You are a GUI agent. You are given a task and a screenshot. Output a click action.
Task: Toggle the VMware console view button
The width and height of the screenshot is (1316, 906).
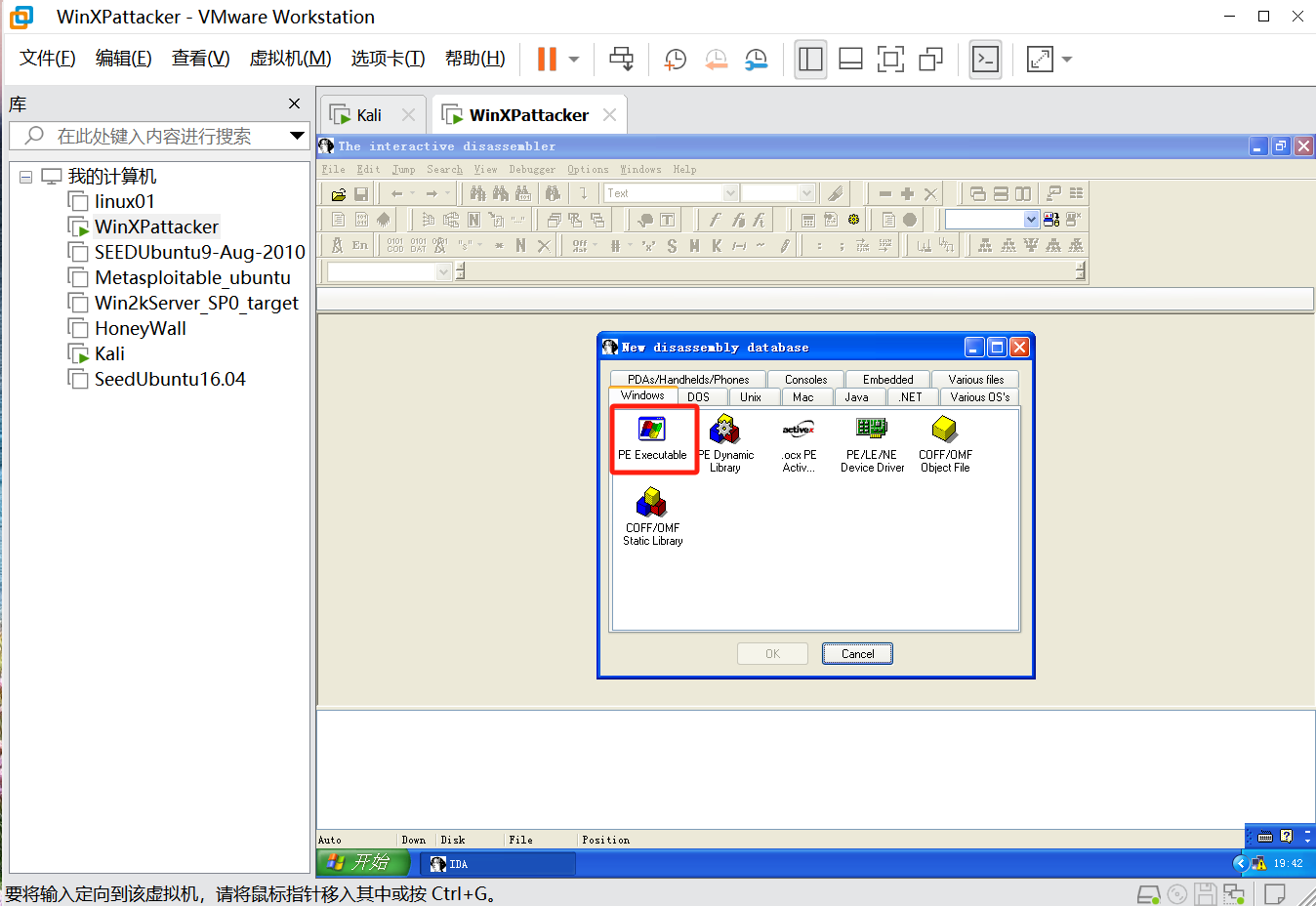(x=986, y=60)
